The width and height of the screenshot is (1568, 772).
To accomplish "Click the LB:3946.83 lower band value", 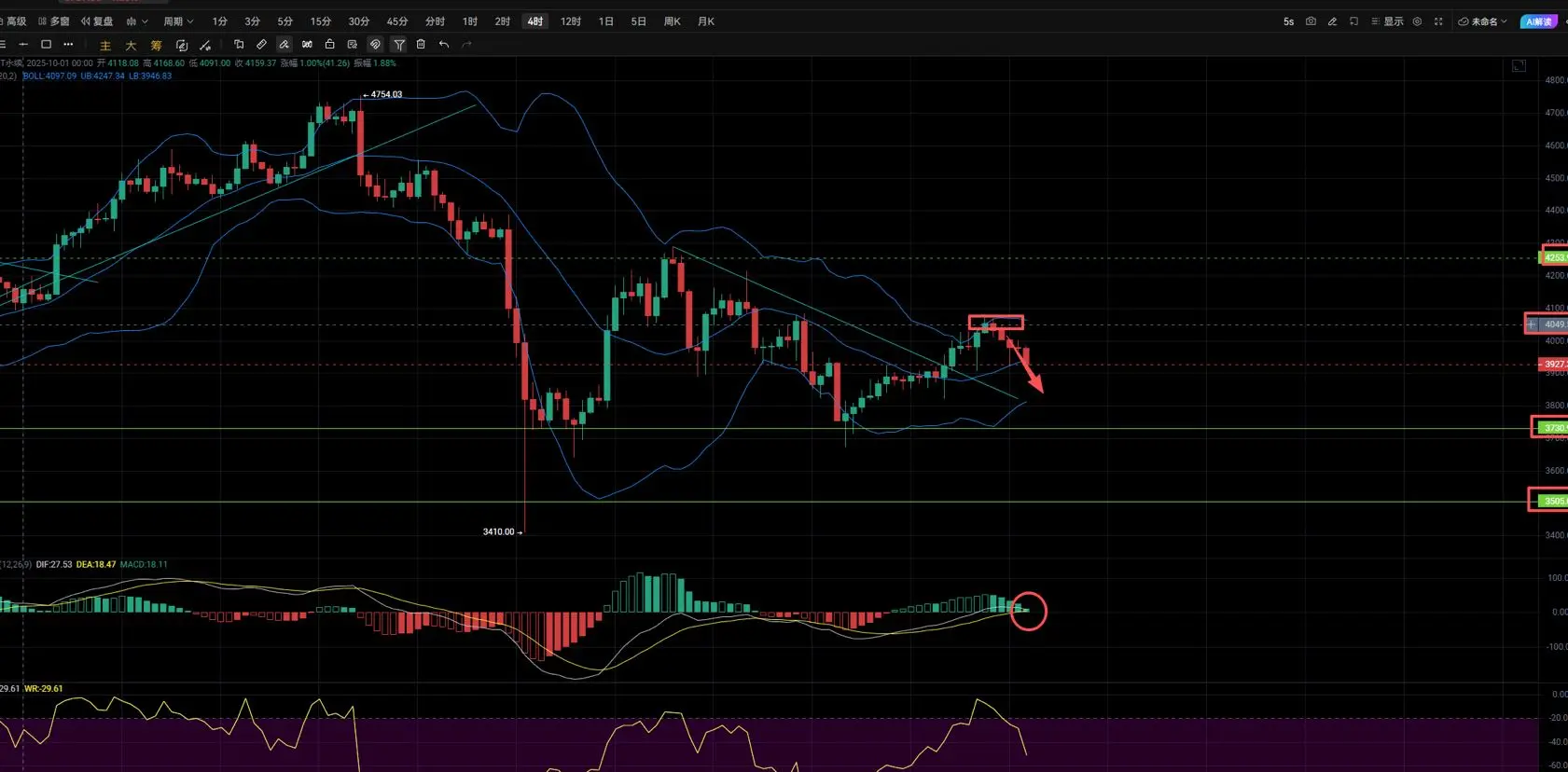I will point(150,76).
